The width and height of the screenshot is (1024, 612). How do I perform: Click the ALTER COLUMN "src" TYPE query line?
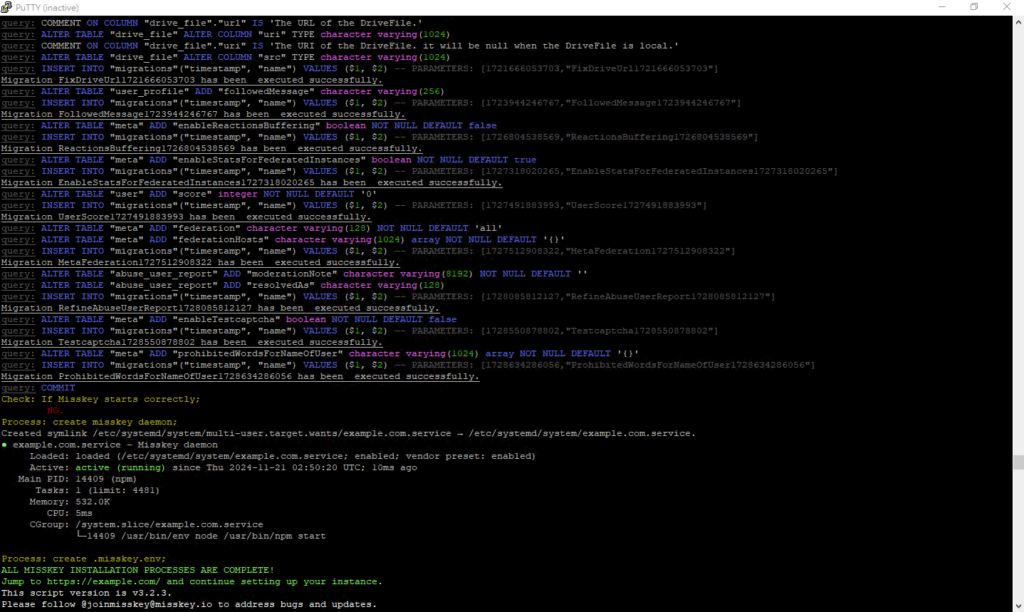(225, 57)
